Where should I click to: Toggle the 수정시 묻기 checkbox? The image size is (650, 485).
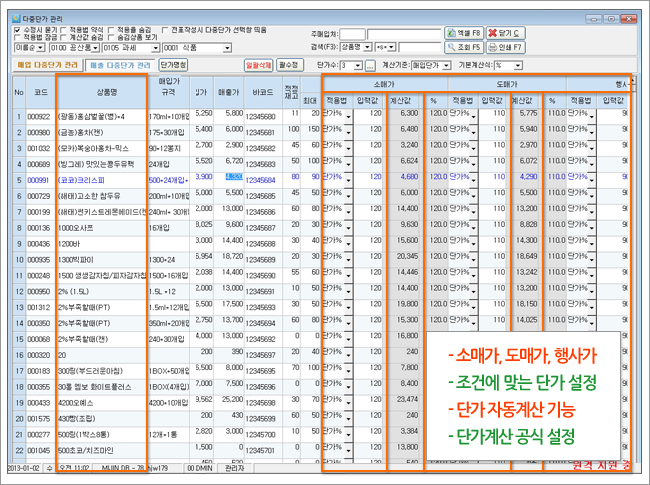click(x=18, y=30)
